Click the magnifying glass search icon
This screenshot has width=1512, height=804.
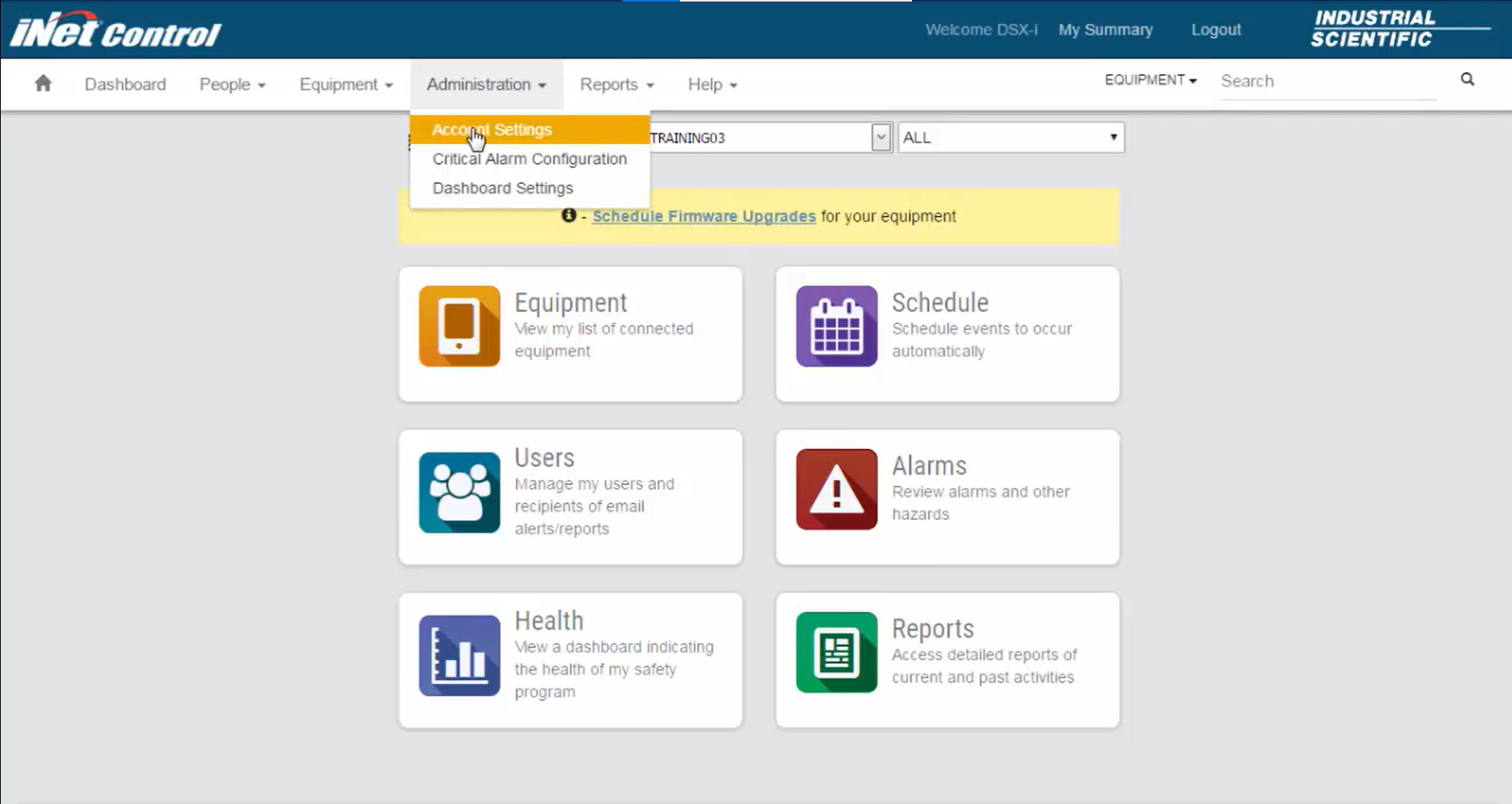(x=1467, y=79)
